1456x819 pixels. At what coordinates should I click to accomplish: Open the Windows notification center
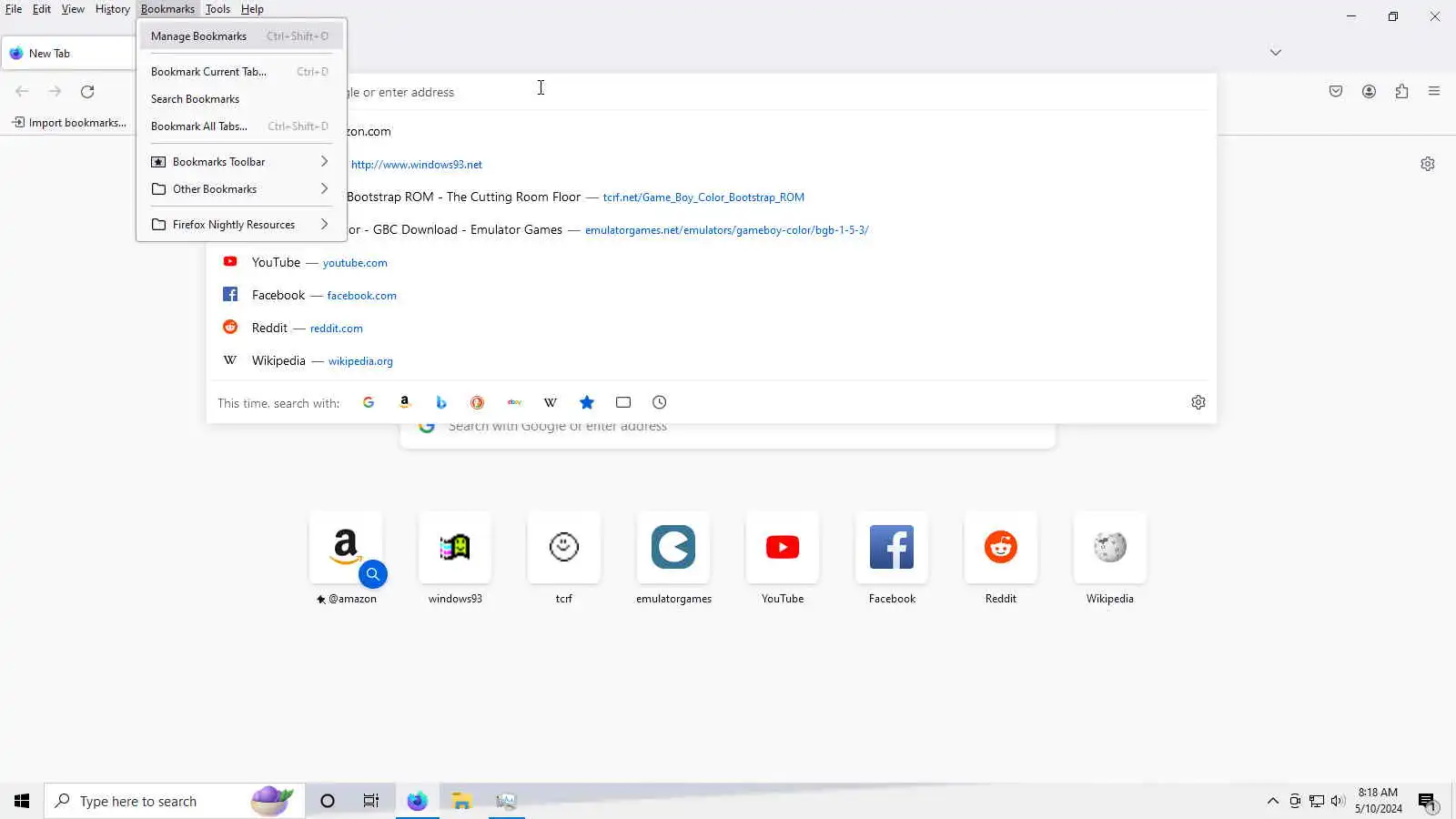1427,802
